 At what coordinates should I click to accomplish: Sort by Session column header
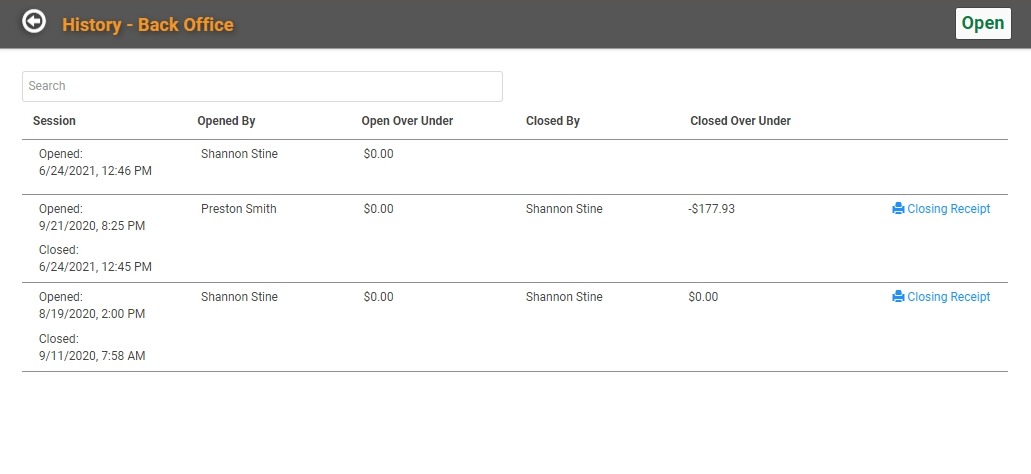[54, 121]
